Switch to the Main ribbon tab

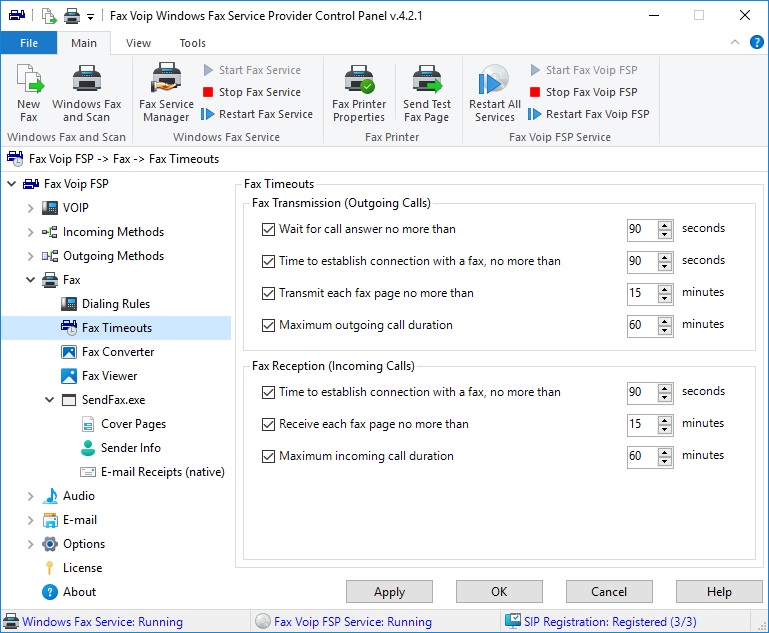[84, 43]
